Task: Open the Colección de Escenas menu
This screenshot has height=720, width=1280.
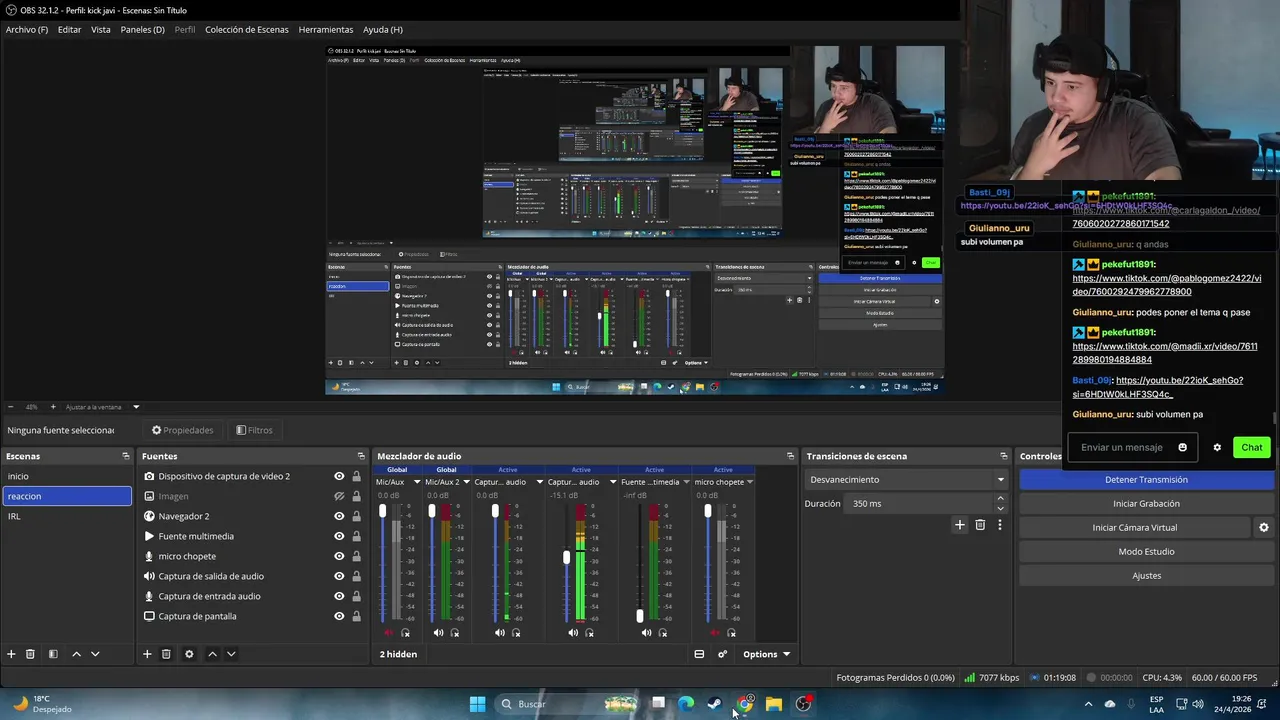Action: [247, 30]
